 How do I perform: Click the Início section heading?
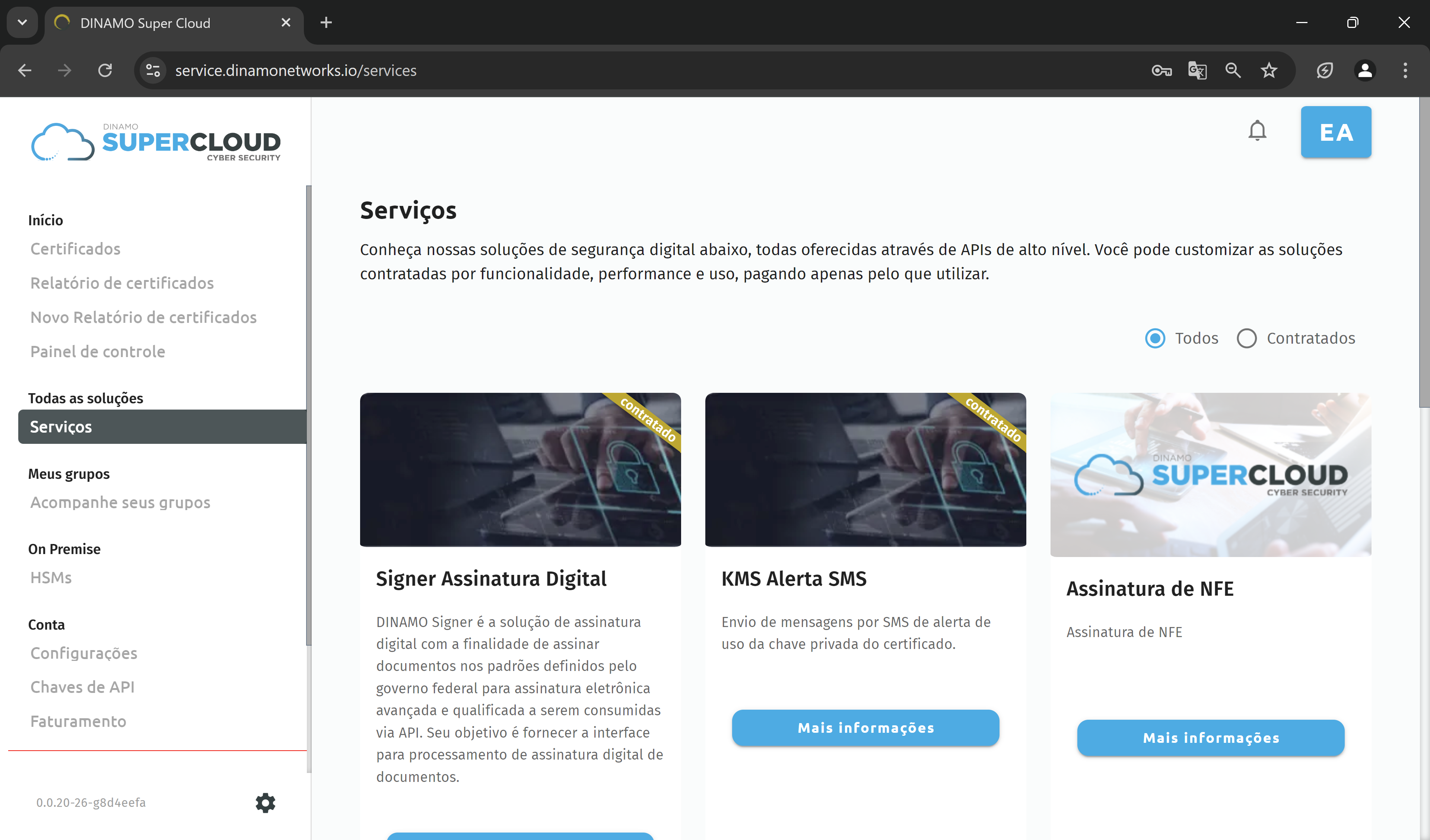[45, 220]
